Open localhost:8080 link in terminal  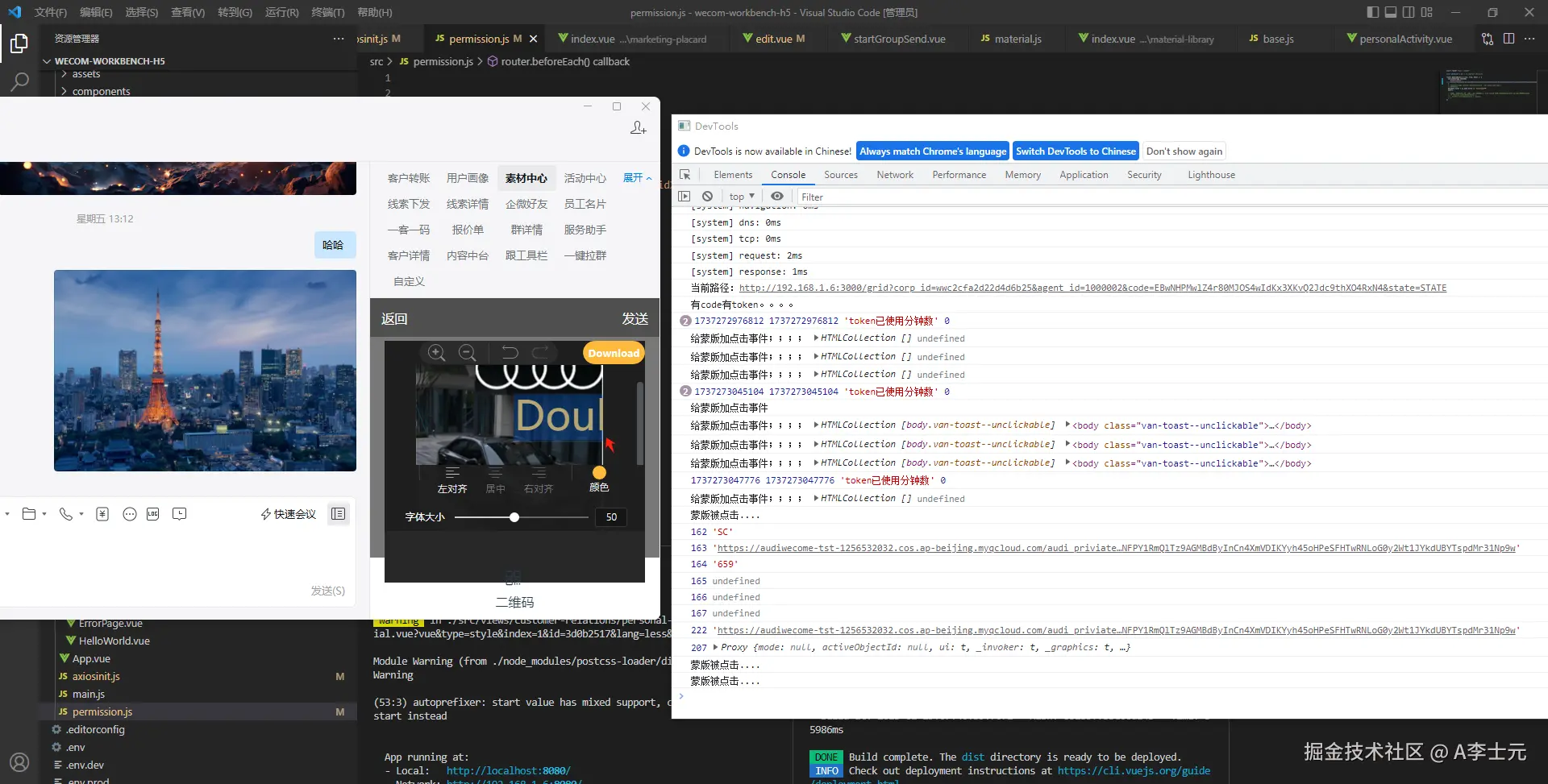[x=508, y=770]
